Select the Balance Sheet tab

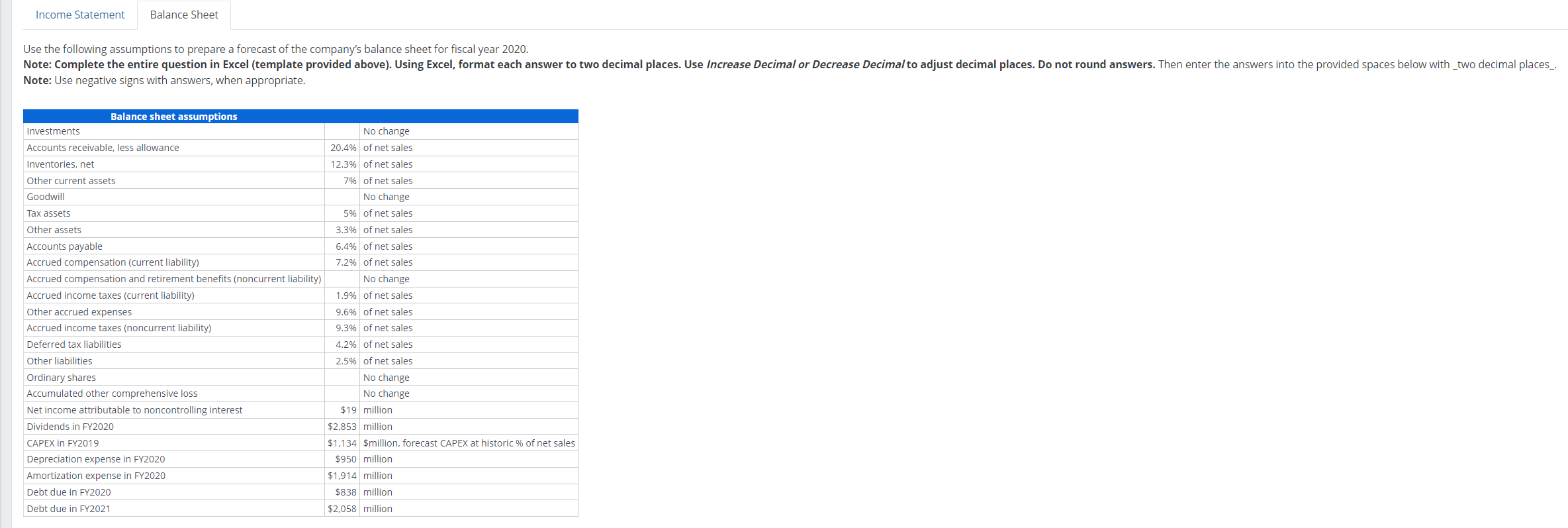[x=183, y=15]
